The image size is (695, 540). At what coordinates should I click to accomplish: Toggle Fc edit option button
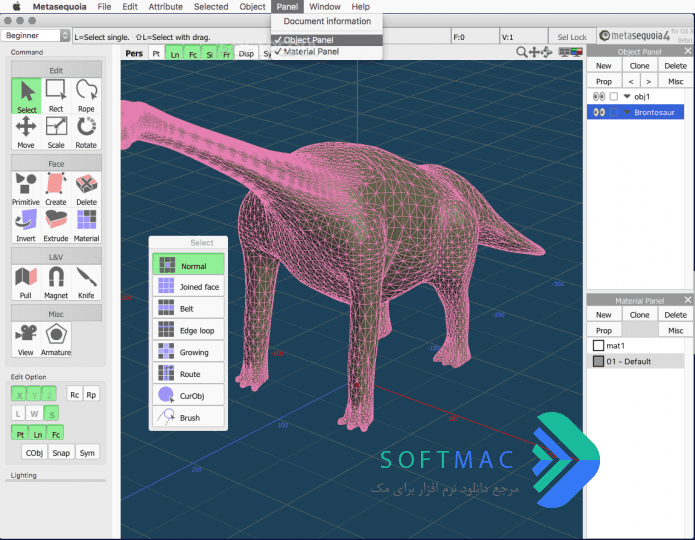pos(55,434)
